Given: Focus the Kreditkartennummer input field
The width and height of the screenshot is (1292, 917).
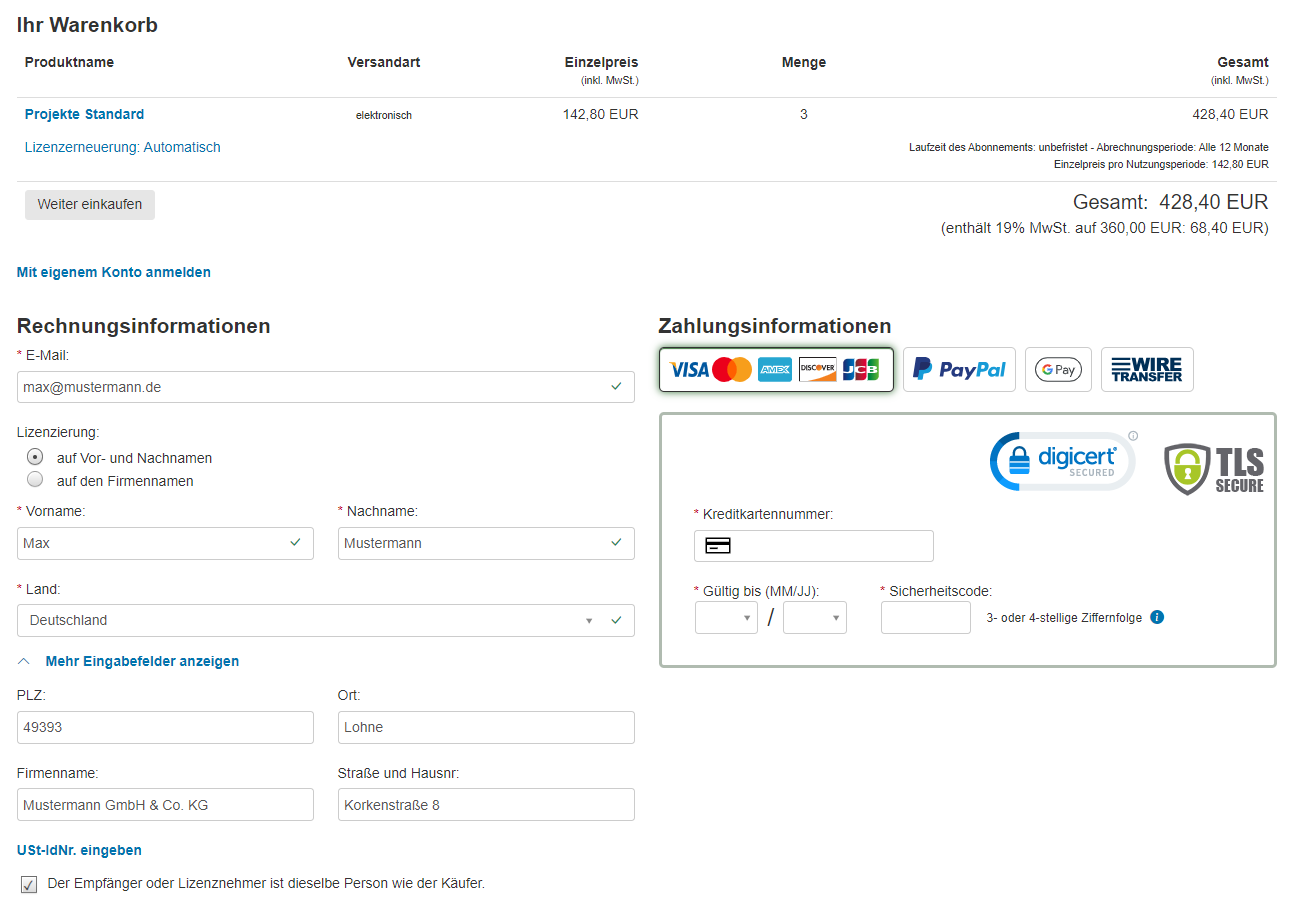Looking at the screenshot, I should [x=814, y=546].
